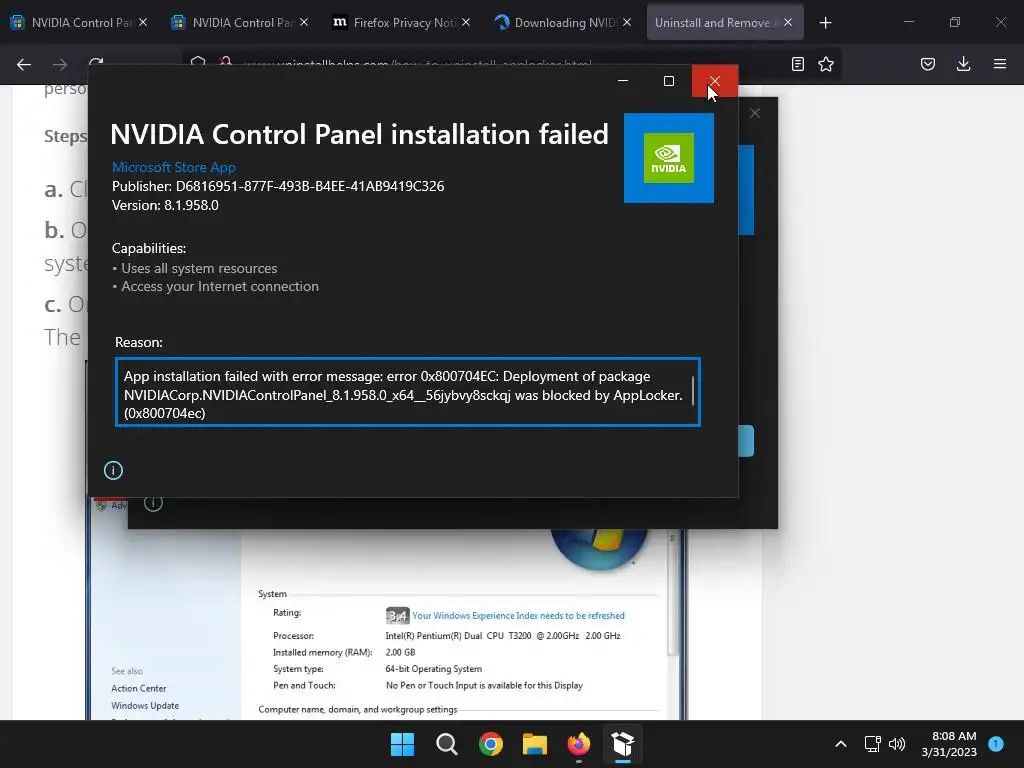
Task: Close the Downloading NVIDIA tab
Action: (x=627, y=23)
